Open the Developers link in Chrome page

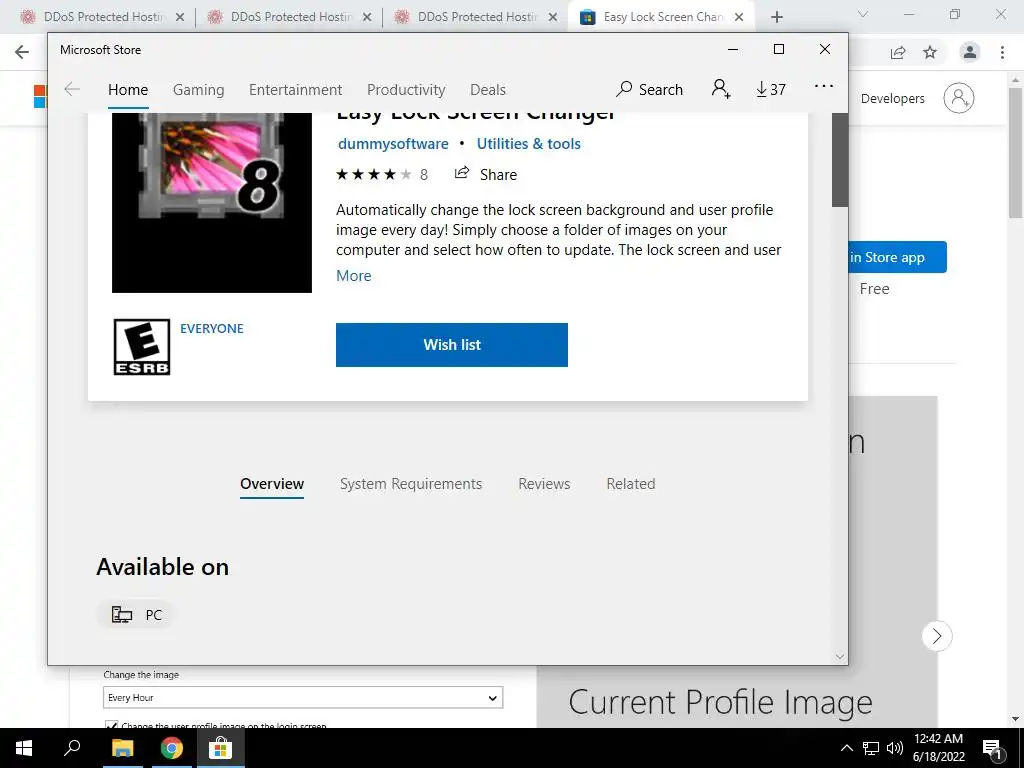[893, 99]
